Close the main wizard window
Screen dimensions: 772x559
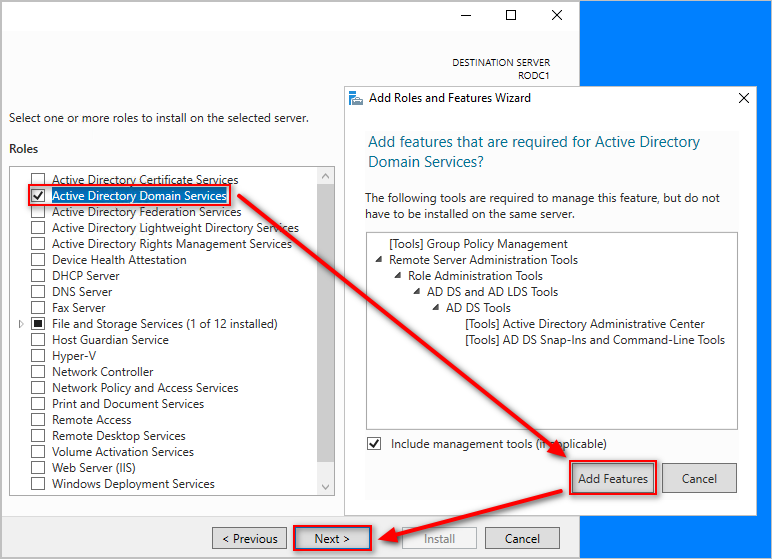click(x=557, y=15)
